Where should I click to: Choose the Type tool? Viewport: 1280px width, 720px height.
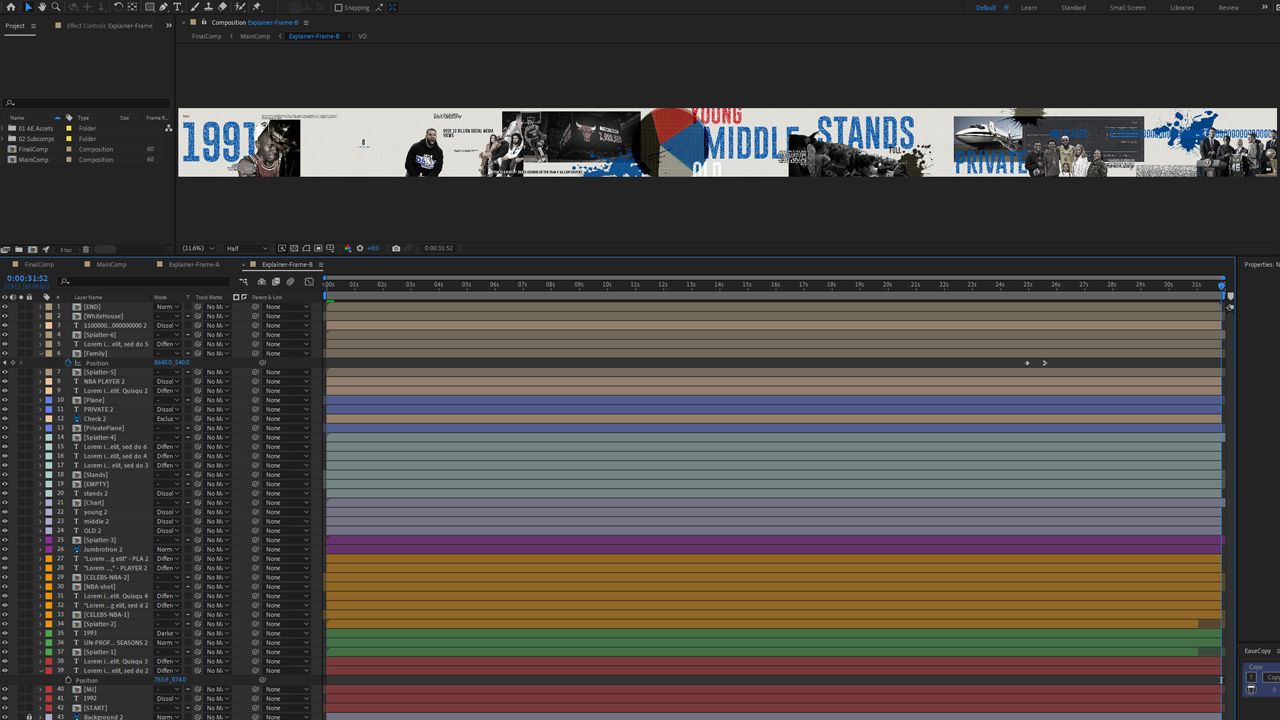(178, 7)
